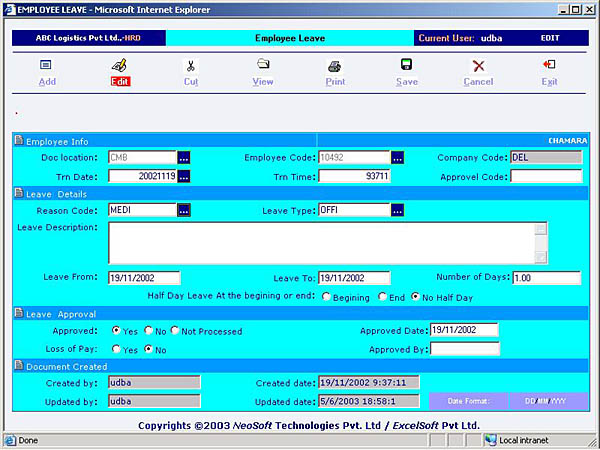Select Approved No radio button
The image size is (600, 450).
coord(148,330)
